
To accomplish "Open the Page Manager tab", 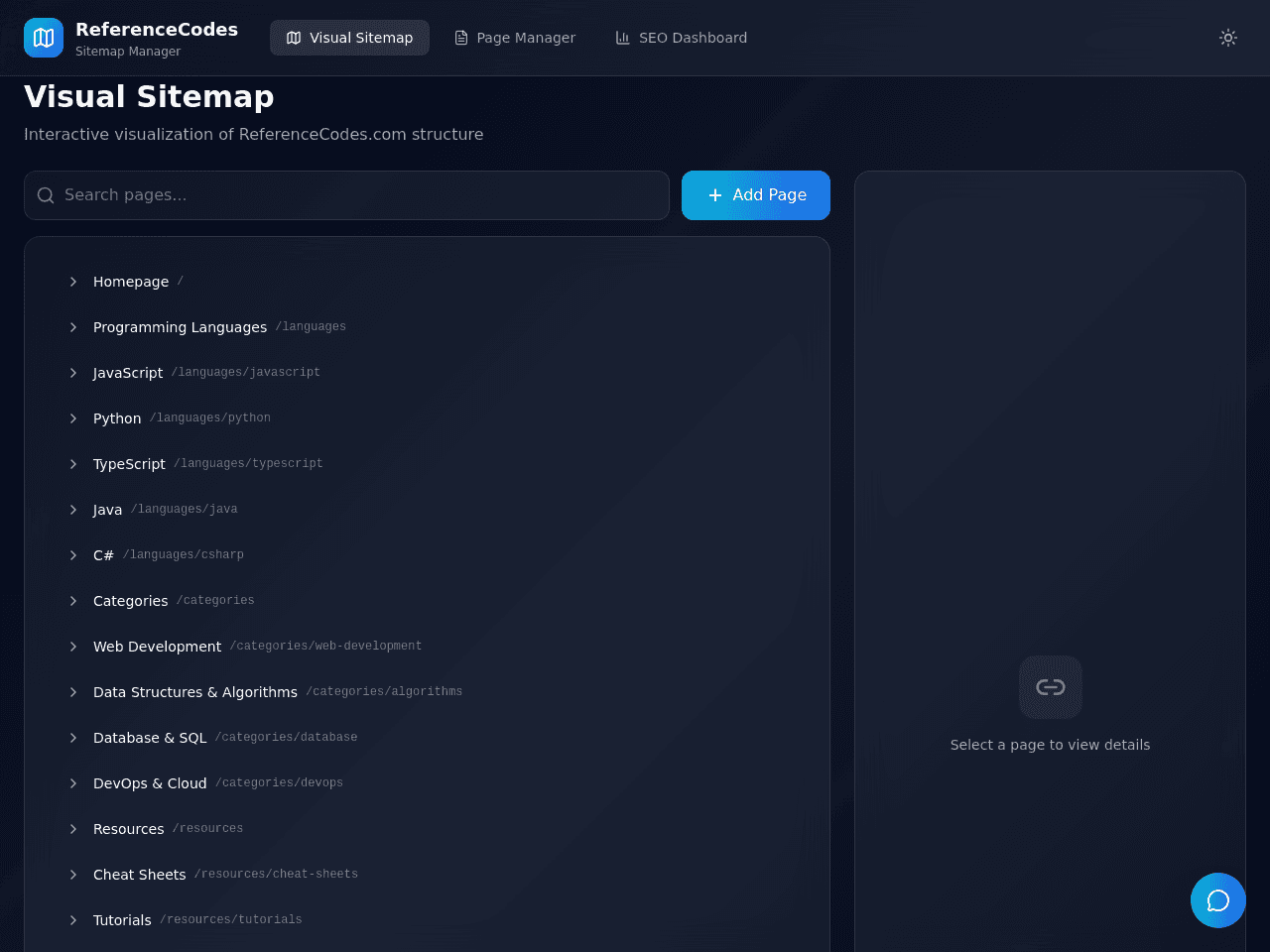I will click(x=515, y=38).
